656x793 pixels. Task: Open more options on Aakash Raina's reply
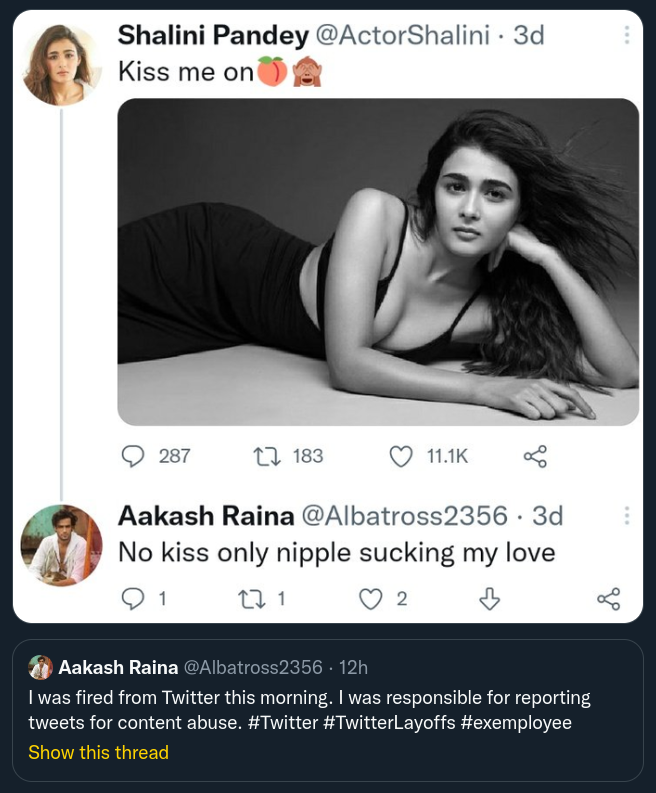(627, 516)
